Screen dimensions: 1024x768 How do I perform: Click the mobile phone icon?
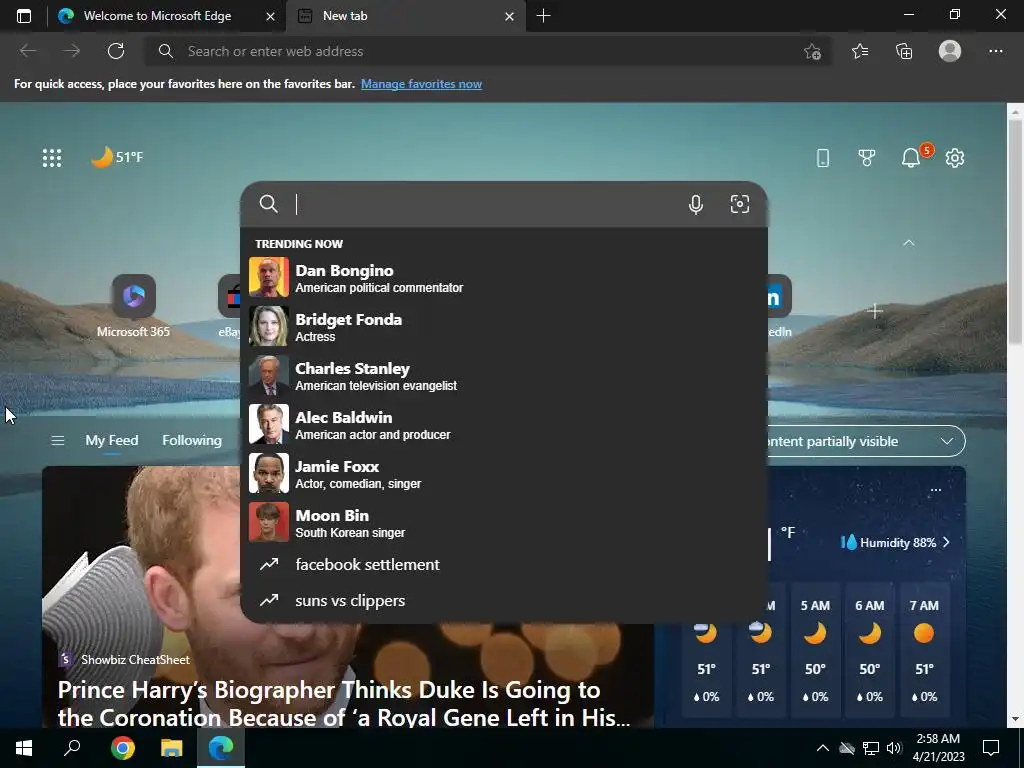pos(823,157)
